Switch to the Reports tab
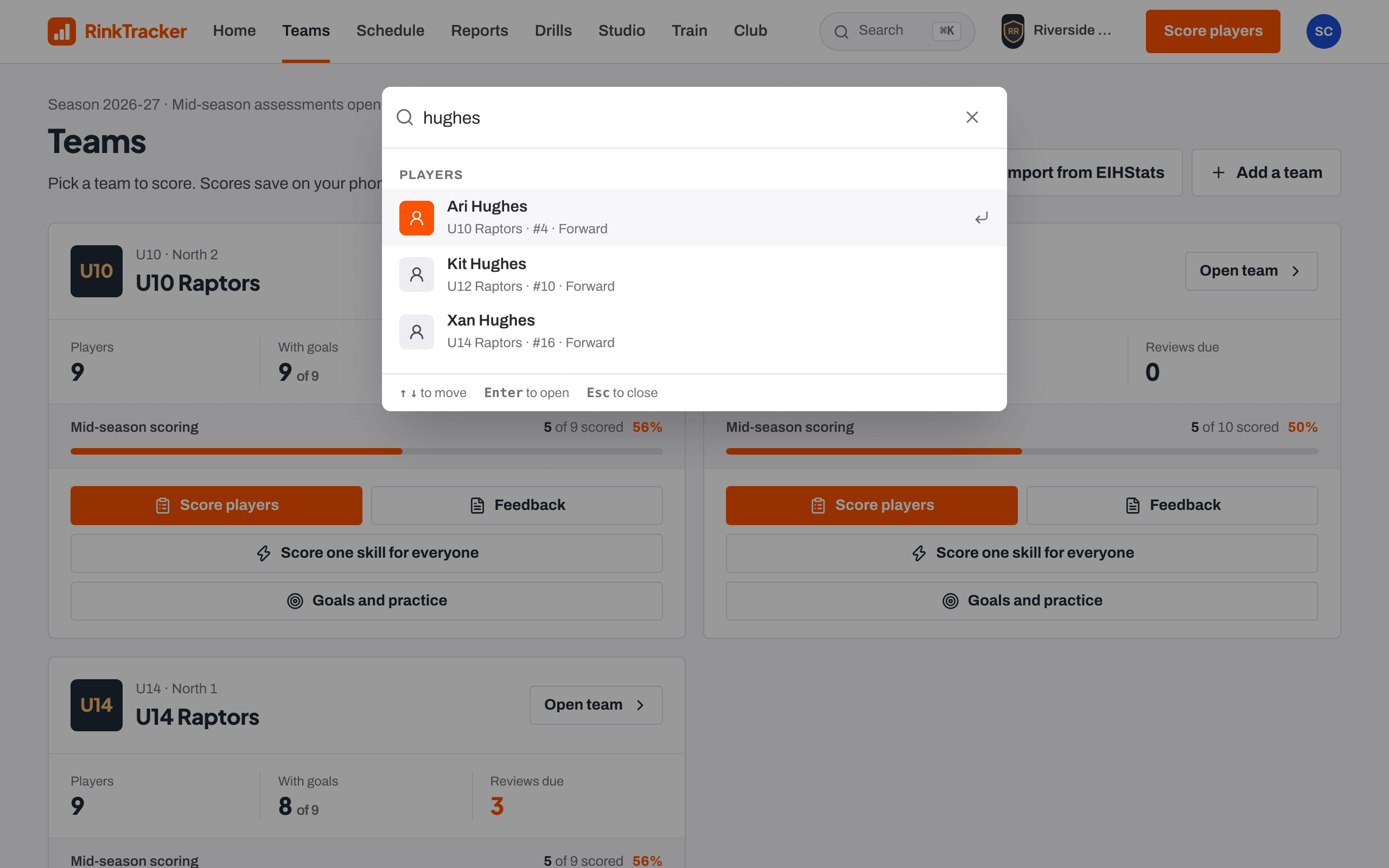This screenshot has width=1389, height=868. coord(479,31)
